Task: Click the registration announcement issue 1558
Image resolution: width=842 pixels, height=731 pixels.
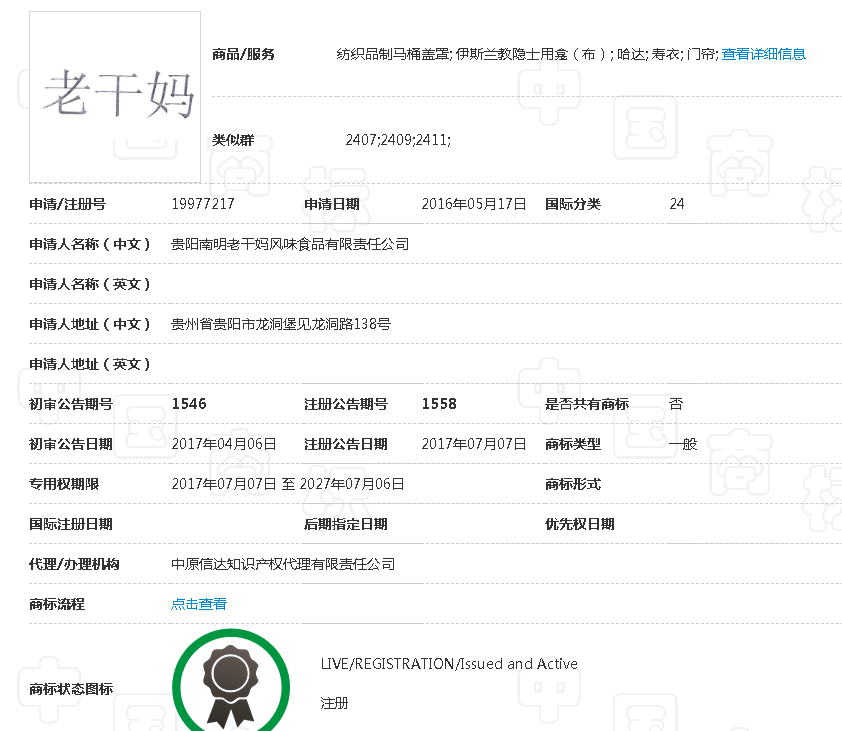Action: point(439,404)
